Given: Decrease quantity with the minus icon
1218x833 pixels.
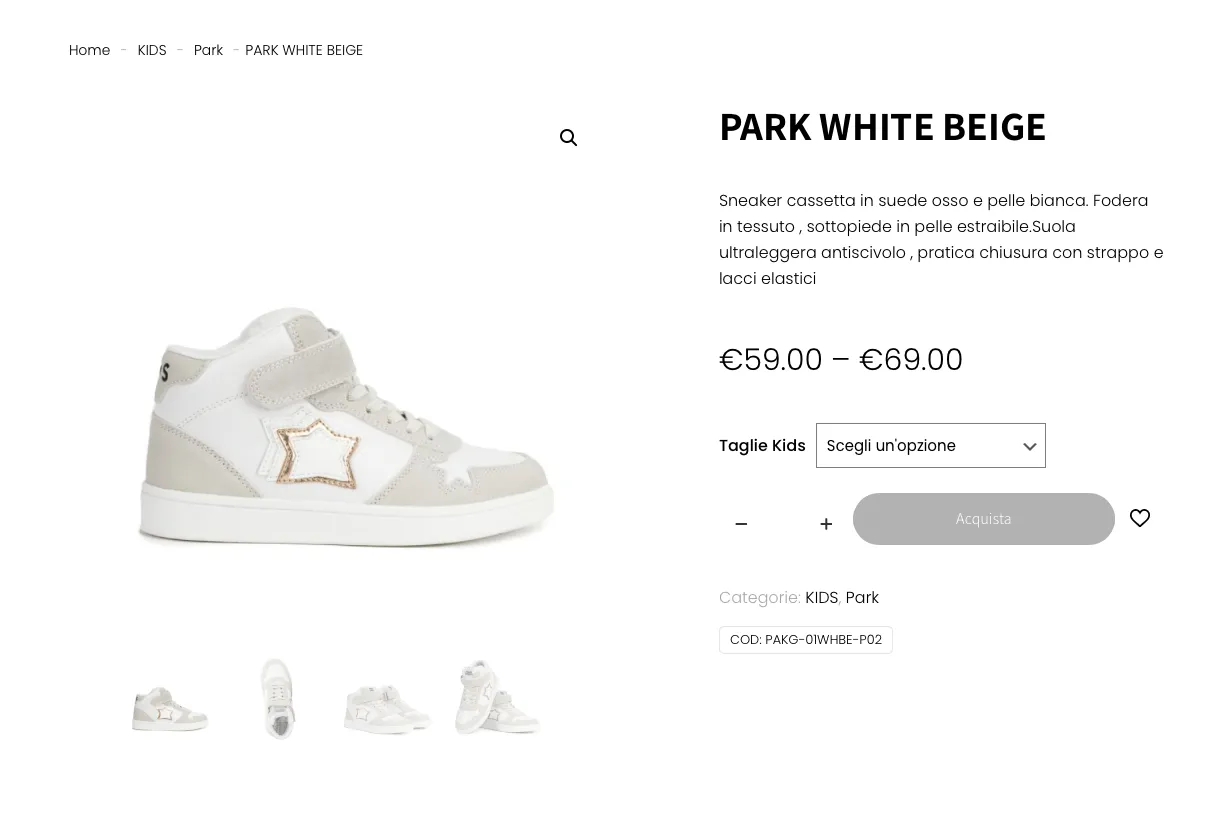Looking at the screenshot, I should pos(741,524).
